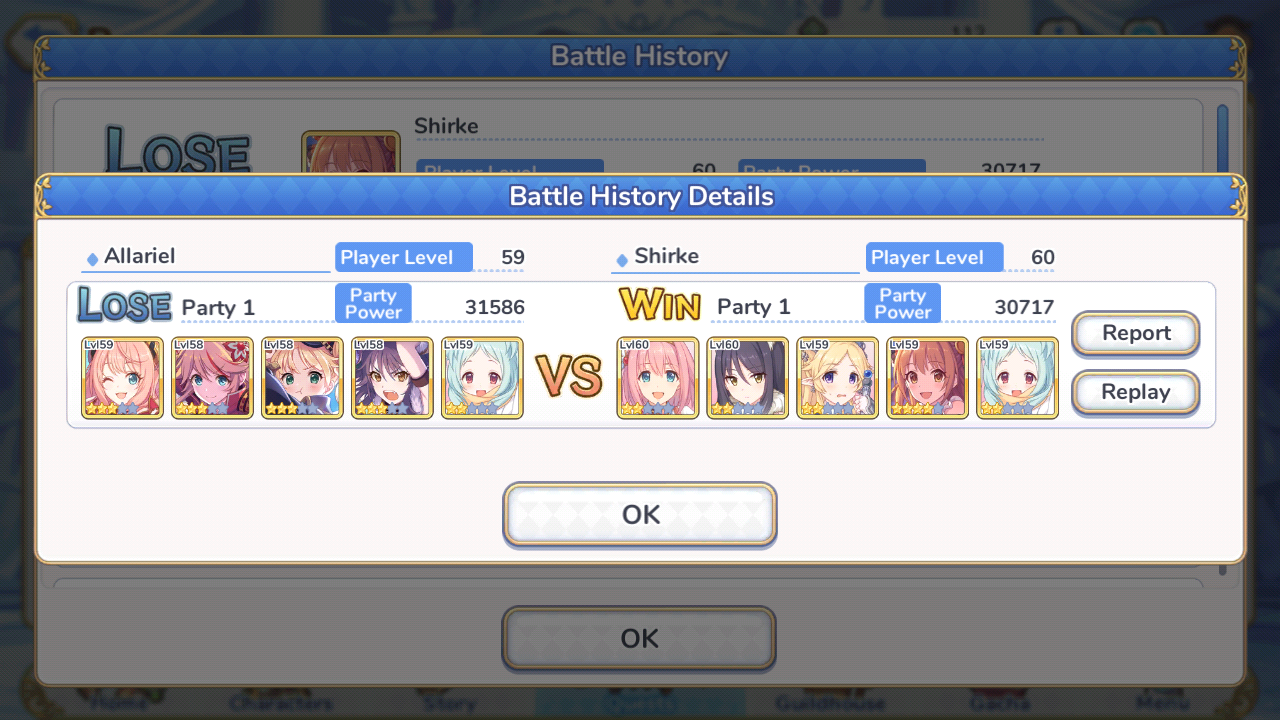The width and height of the screenshot is (1280, 720).
Task: Click the Battle History scrollbar
Action: 1222,139
